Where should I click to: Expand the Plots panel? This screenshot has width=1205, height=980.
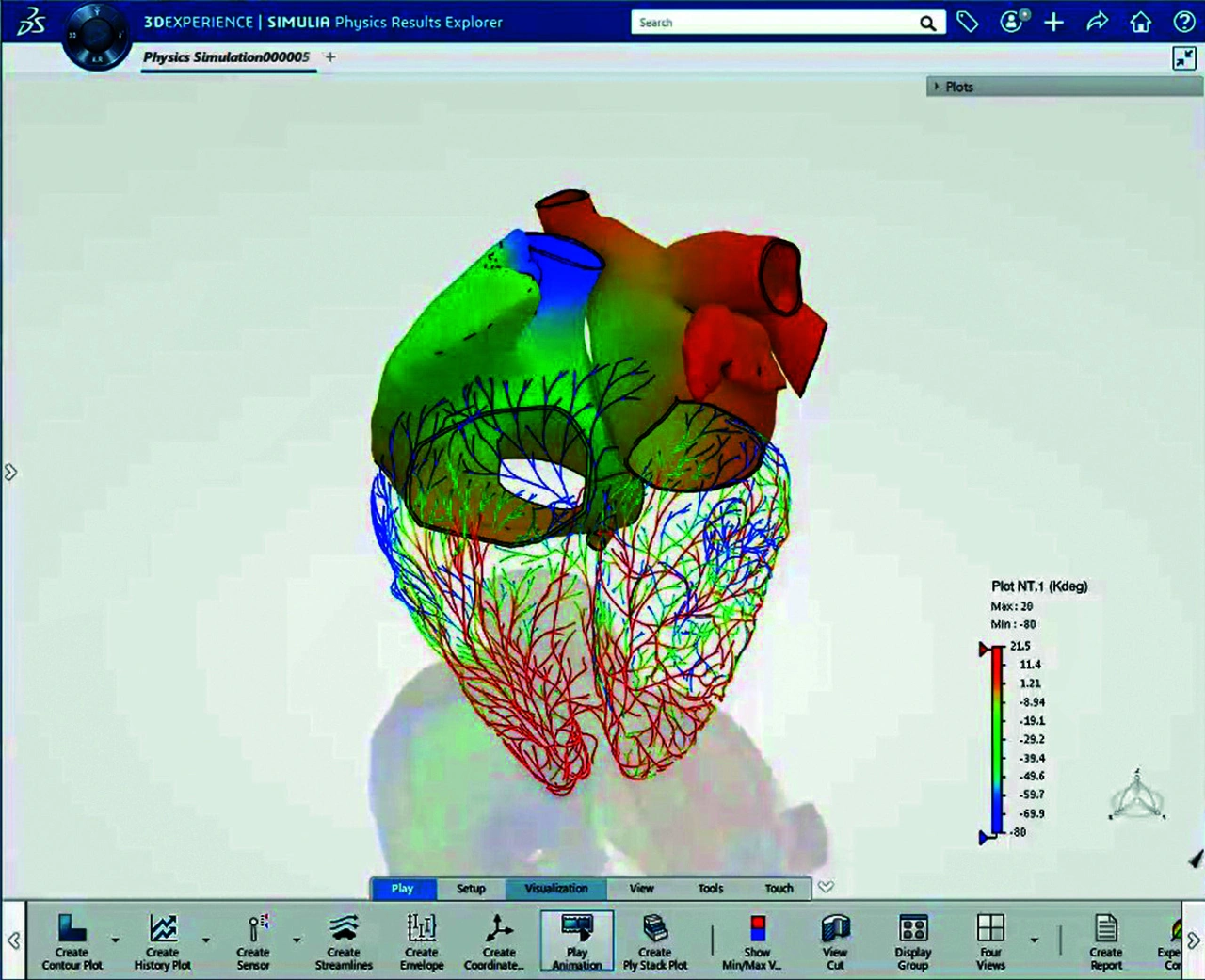[x=937, y=87]
